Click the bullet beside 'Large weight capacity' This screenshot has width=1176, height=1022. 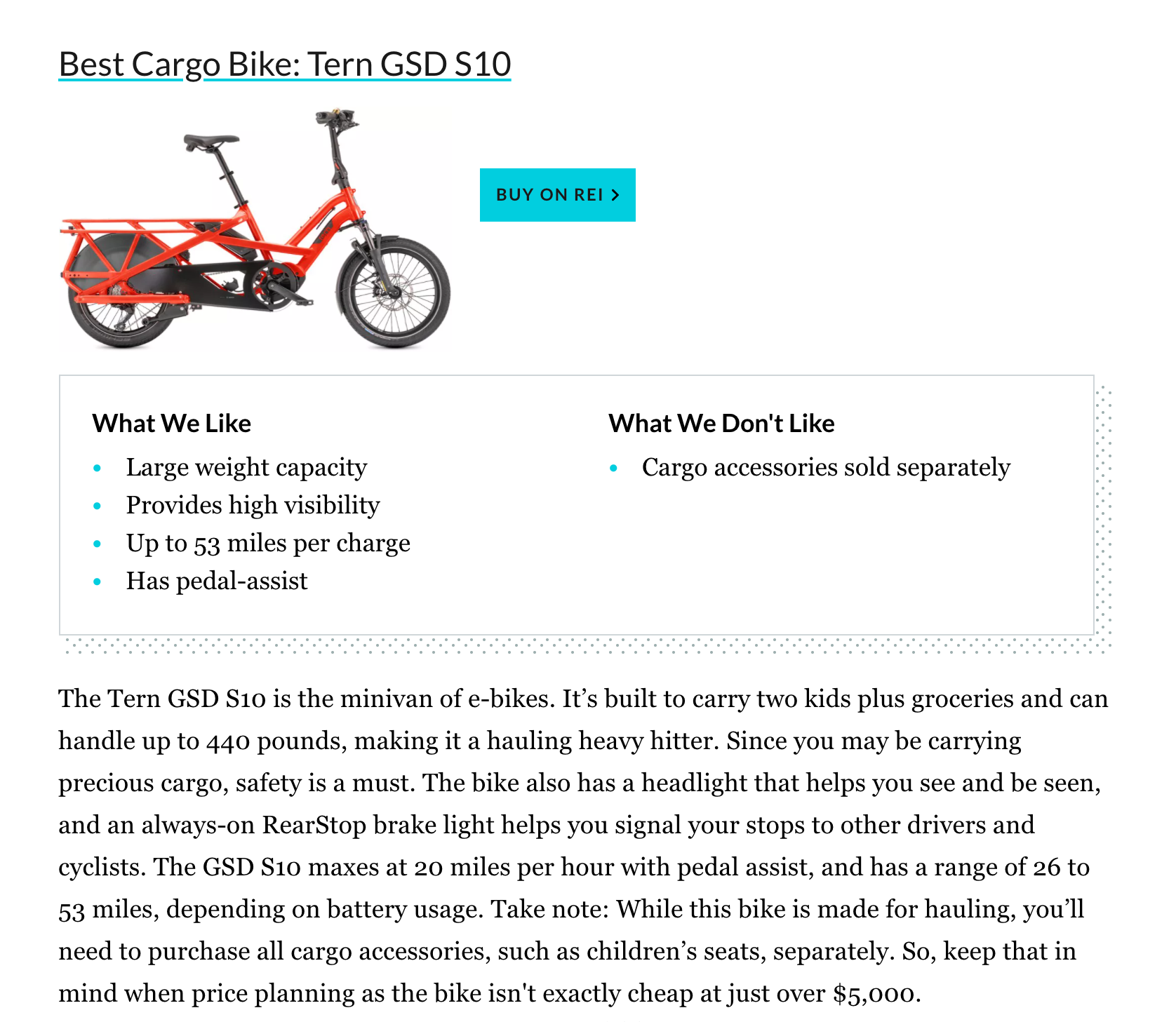pyautogui.click(x=98, y=468)
